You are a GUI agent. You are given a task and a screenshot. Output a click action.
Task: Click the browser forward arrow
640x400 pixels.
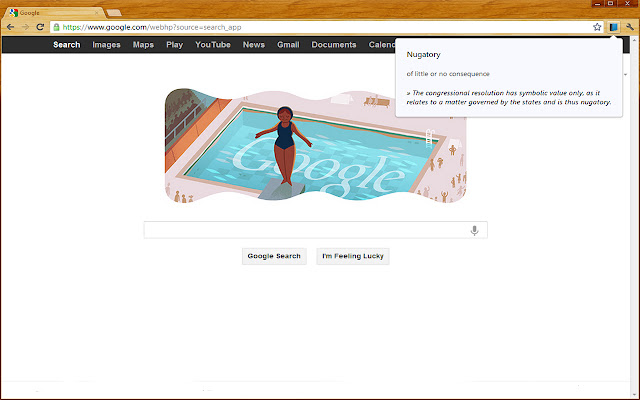(25, 27)
